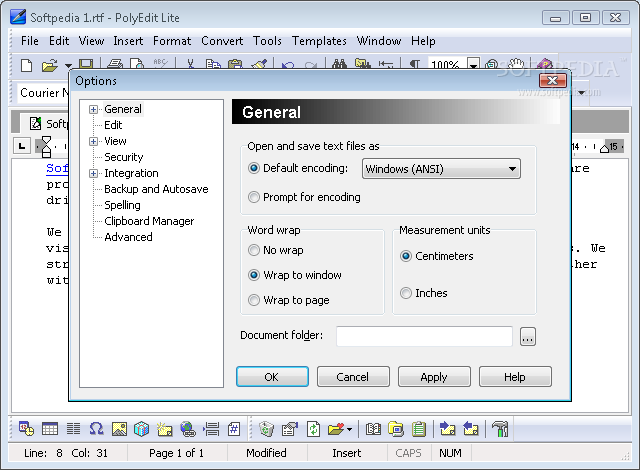Insert symbol Omega icon

(96, 429)
